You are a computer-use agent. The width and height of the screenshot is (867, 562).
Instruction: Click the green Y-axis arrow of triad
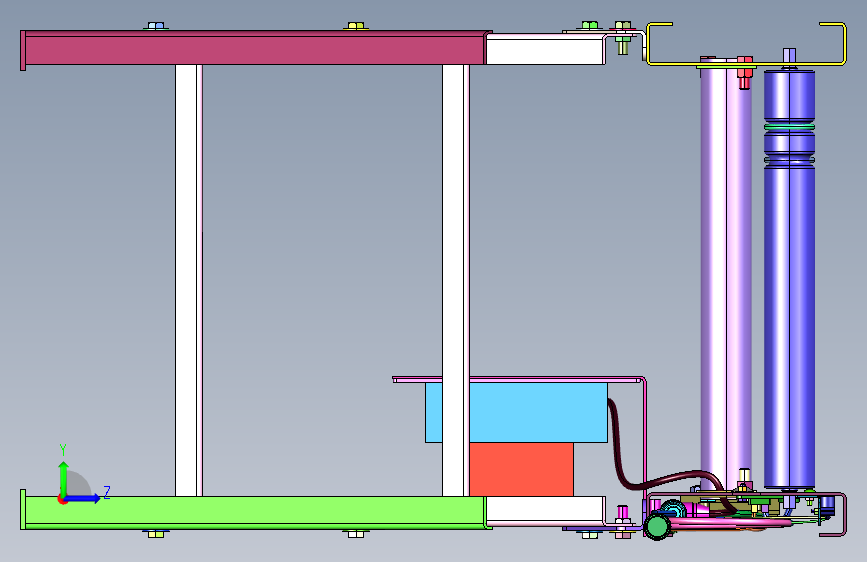[x=64, y=478]
